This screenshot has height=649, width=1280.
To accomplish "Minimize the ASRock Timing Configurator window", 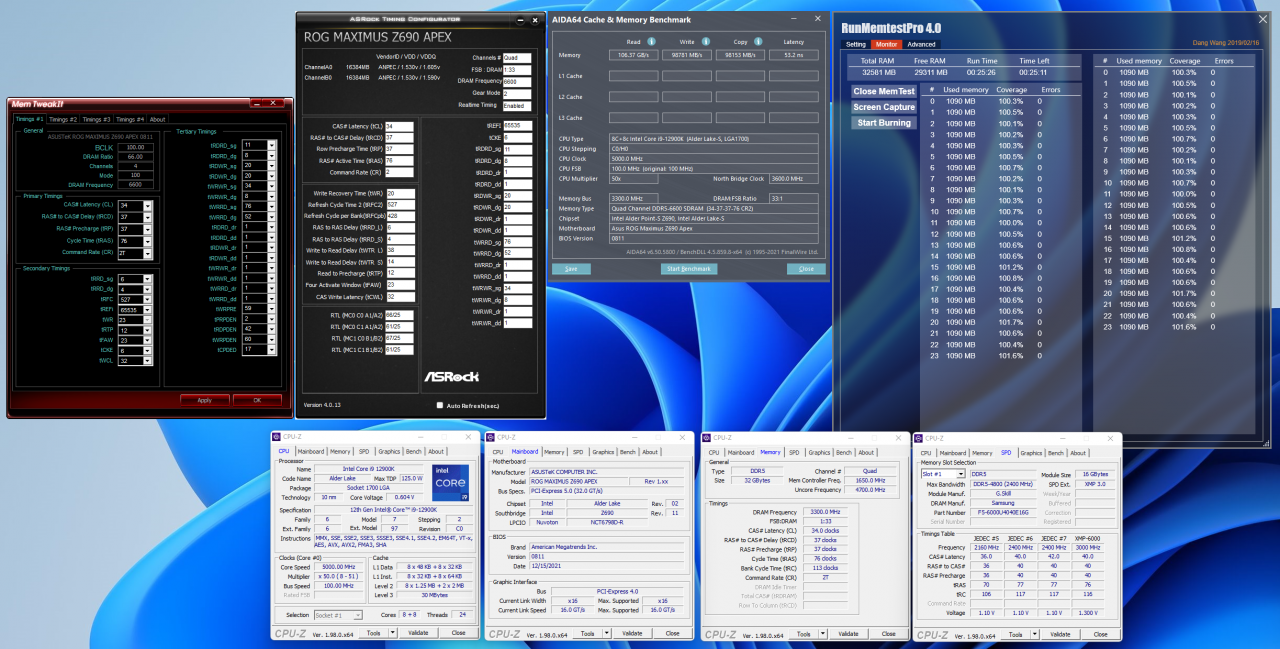I will click(518, 19).
